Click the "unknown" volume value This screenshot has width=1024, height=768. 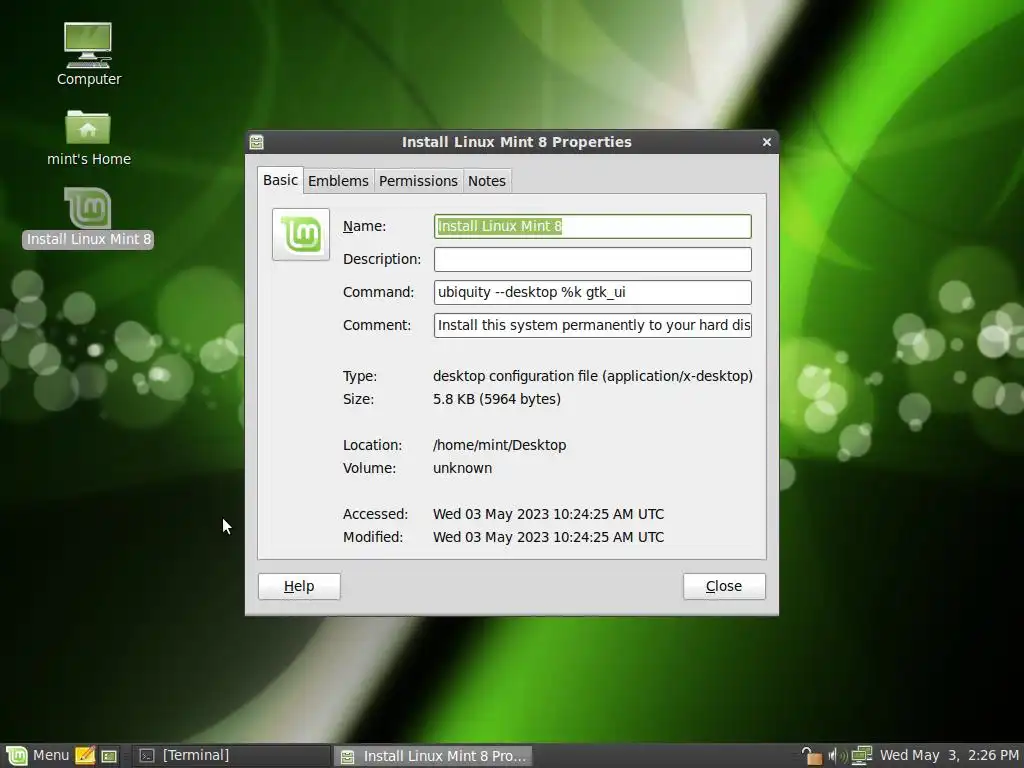click(462, 468)
